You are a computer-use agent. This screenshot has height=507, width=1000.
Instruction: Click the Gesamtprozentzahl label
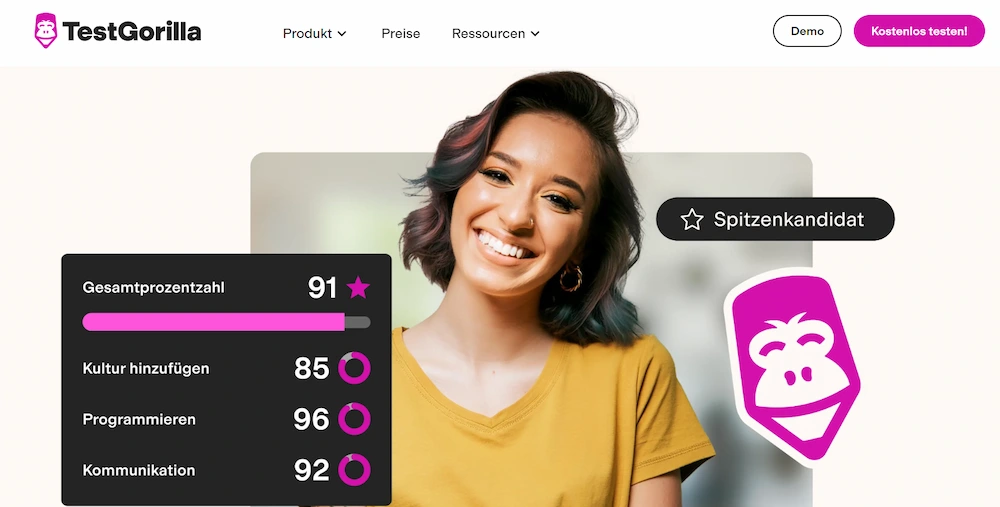(x=153, y=288)
